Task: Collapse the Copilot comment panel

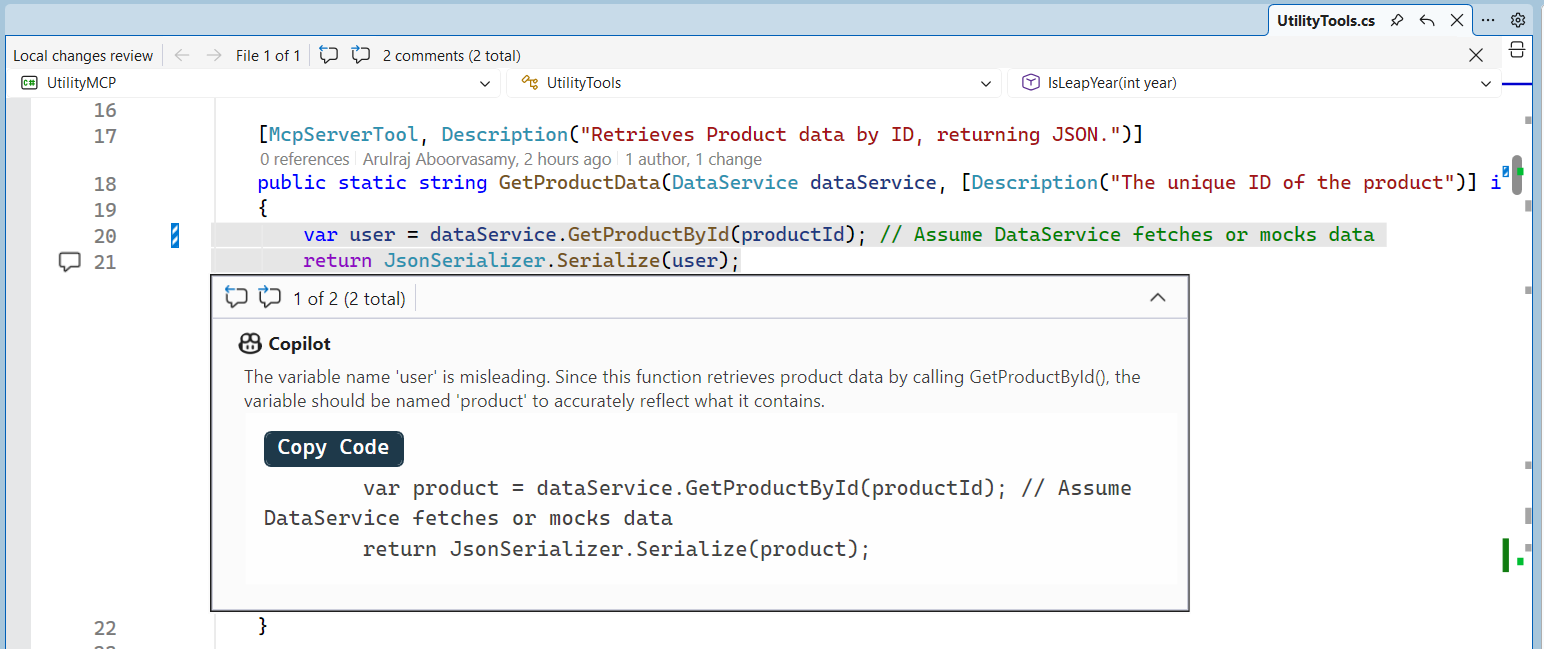Action: point(1158,297)
